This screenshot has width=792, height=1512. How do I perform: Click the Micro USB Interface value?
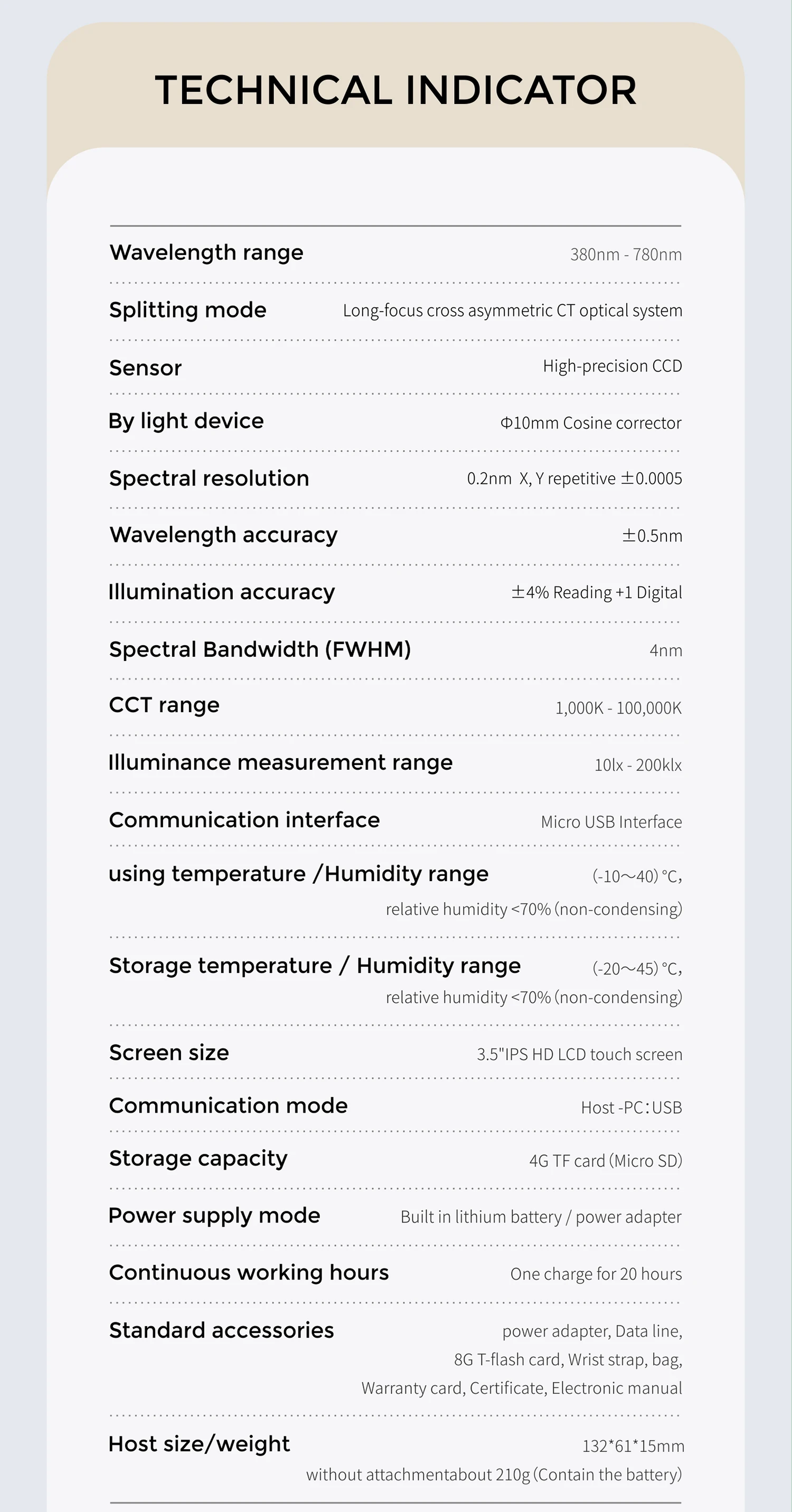(611, 823)
